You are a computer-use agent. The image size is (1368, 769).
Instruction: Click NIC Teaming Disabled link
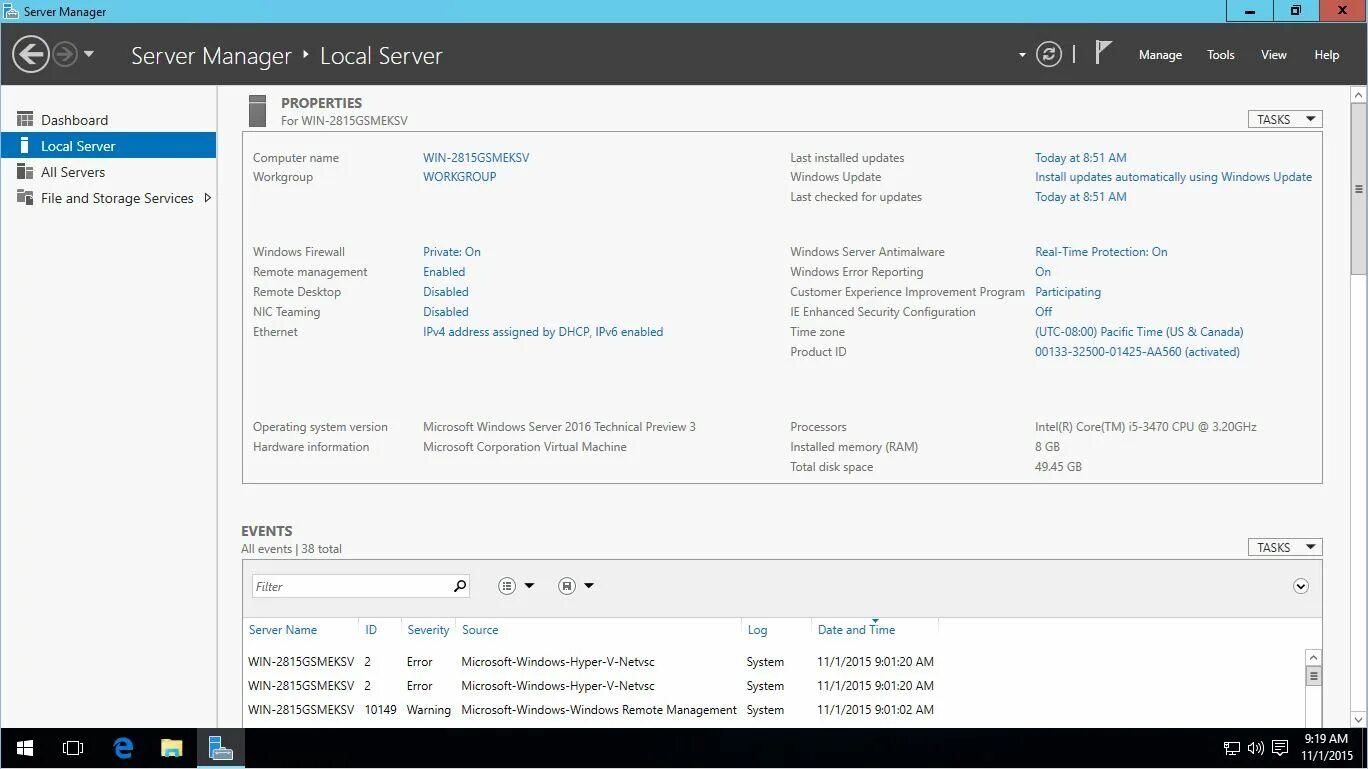[x=446, y=311]
